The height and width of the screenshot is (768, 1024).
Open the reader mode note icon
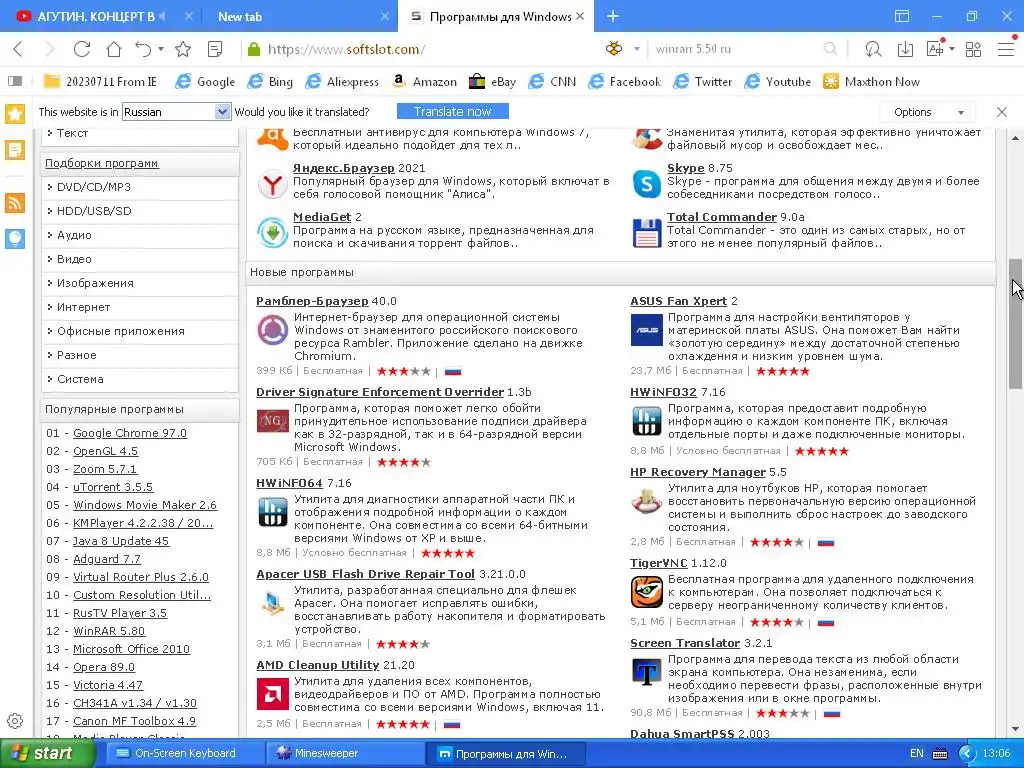[215, 49]
